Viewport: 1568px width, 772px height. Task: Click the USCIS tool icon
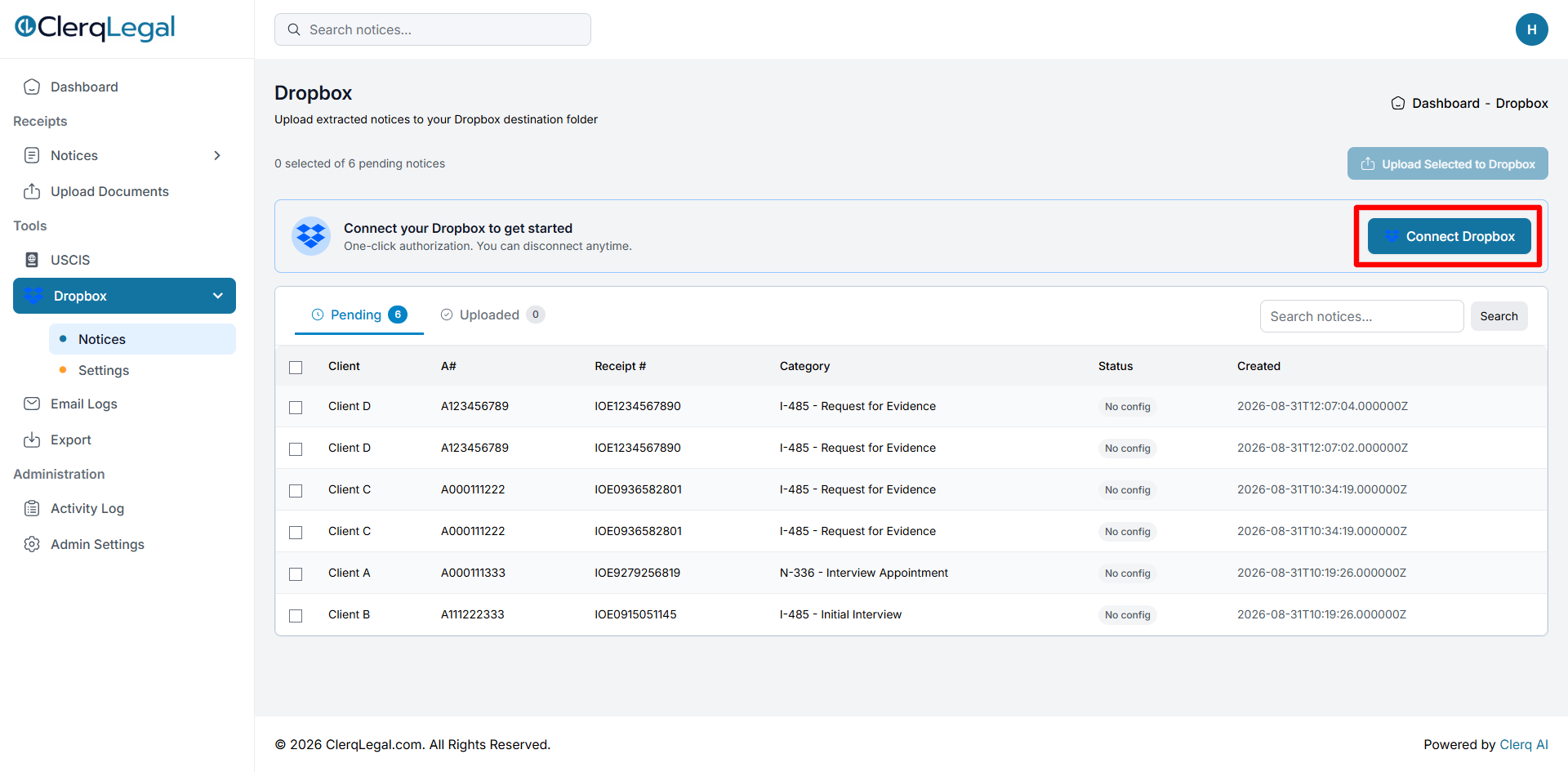pyautogui.click(x=32, y=260)
